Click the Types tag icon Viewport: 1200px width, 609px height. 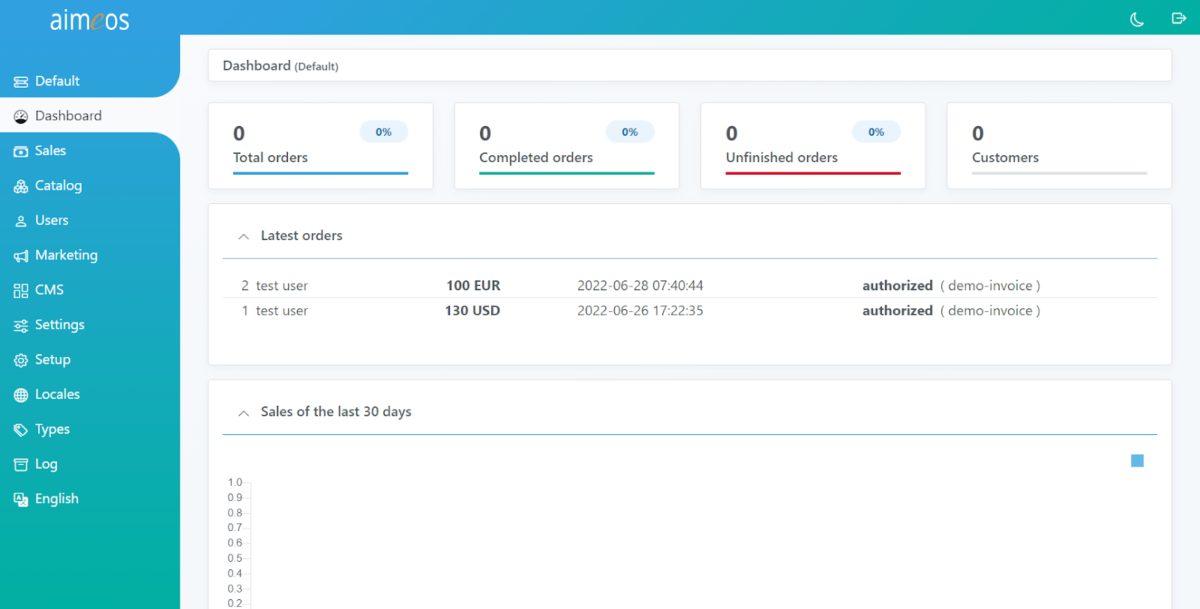(x=21, y=430)
